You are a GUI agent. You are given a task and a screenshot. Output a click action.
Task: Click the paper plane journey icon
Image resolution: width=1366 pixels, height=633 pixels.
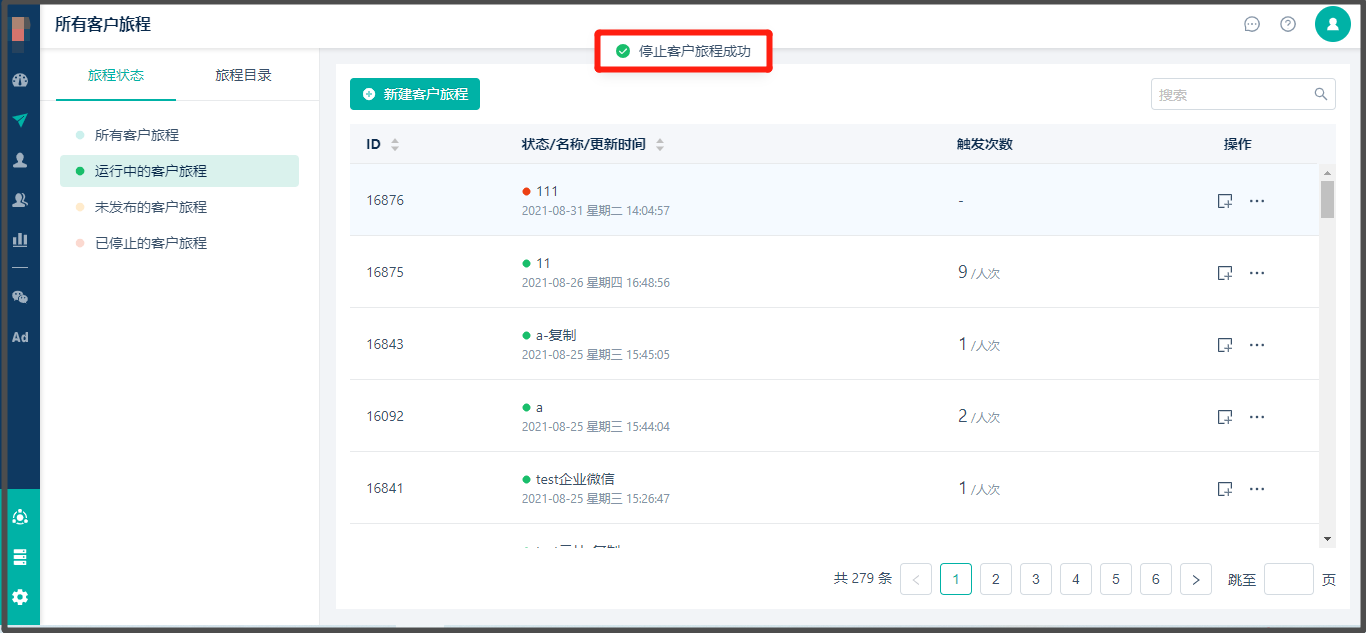pyautogui.click(x=20, y=120)
